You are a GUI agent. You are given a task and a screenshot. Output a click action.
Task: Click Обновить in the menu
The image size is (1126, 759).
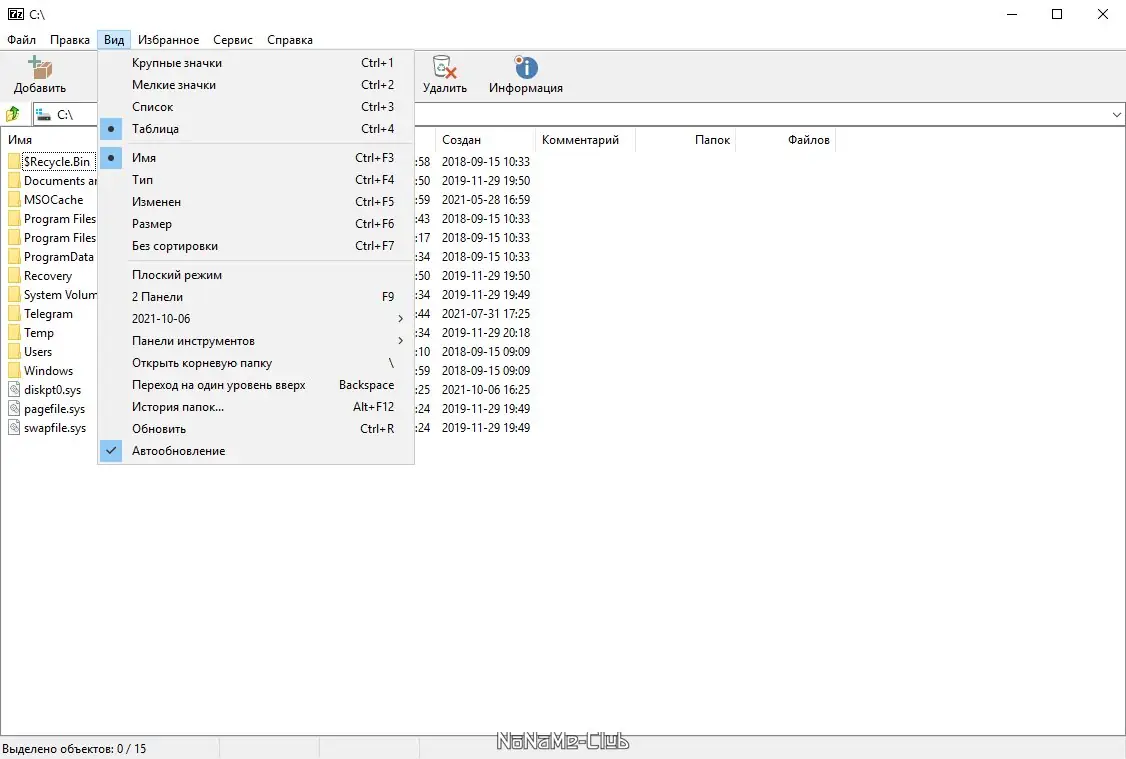pos(256,429)
